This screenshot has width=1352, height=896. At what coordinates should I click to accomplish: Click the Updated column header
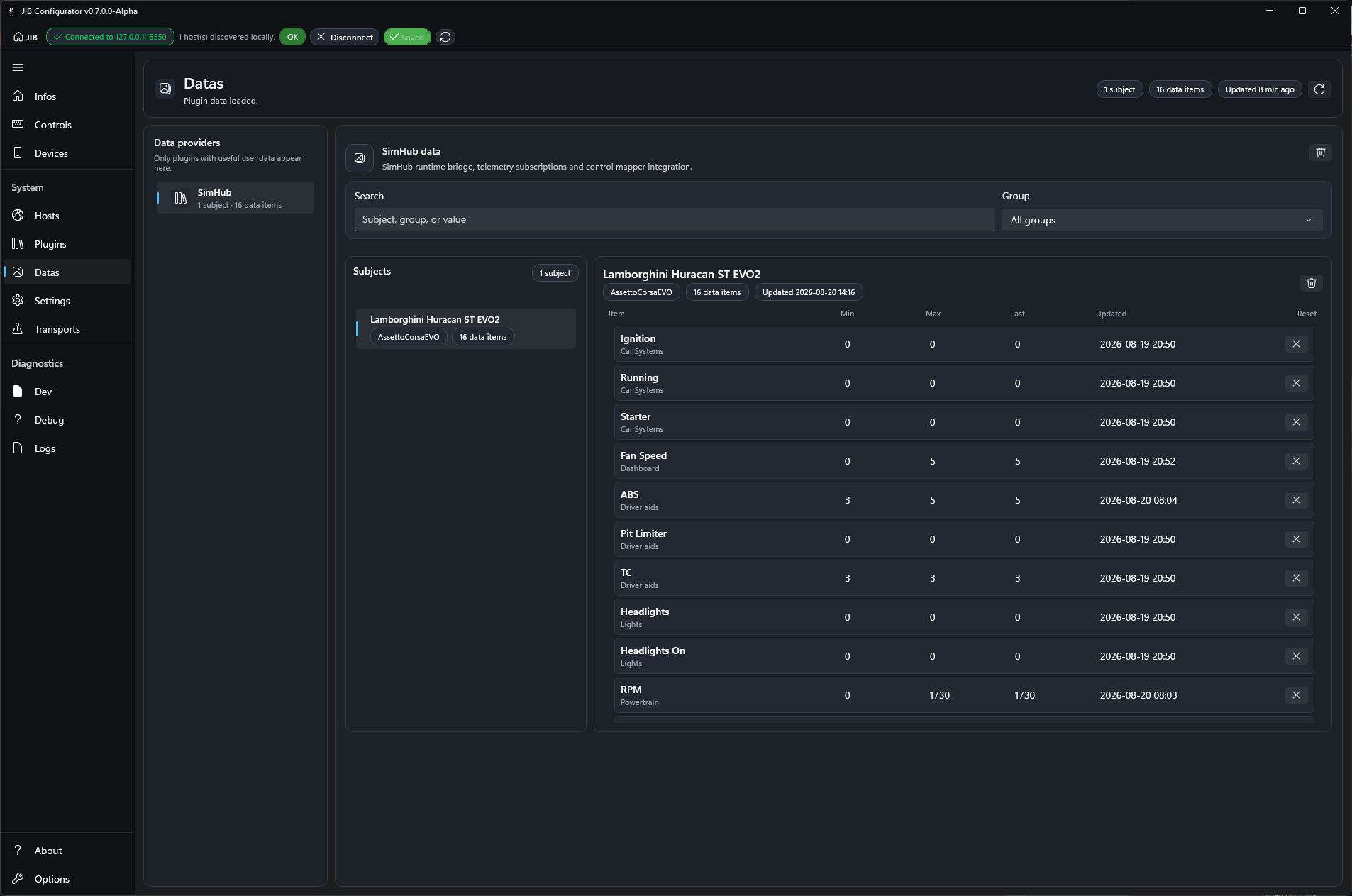[x=1111, y=314]
